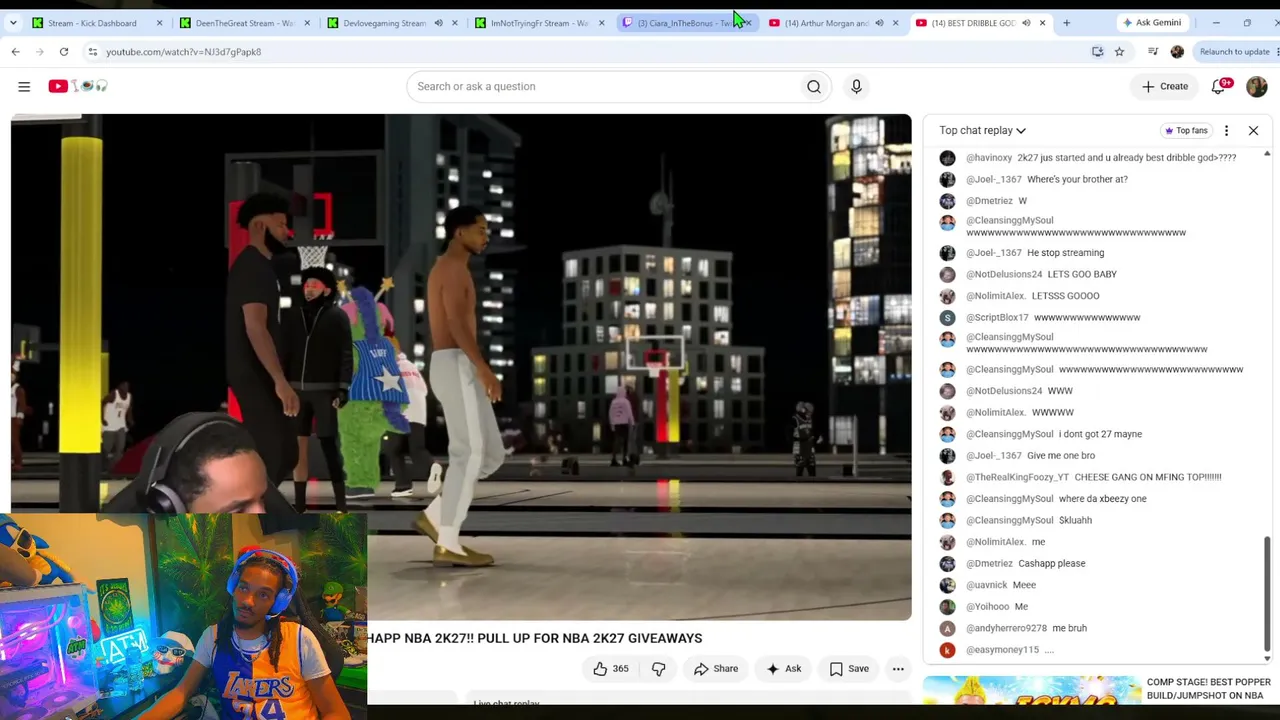
Task: Click the Top fans button
Action: click(1185, 130)
